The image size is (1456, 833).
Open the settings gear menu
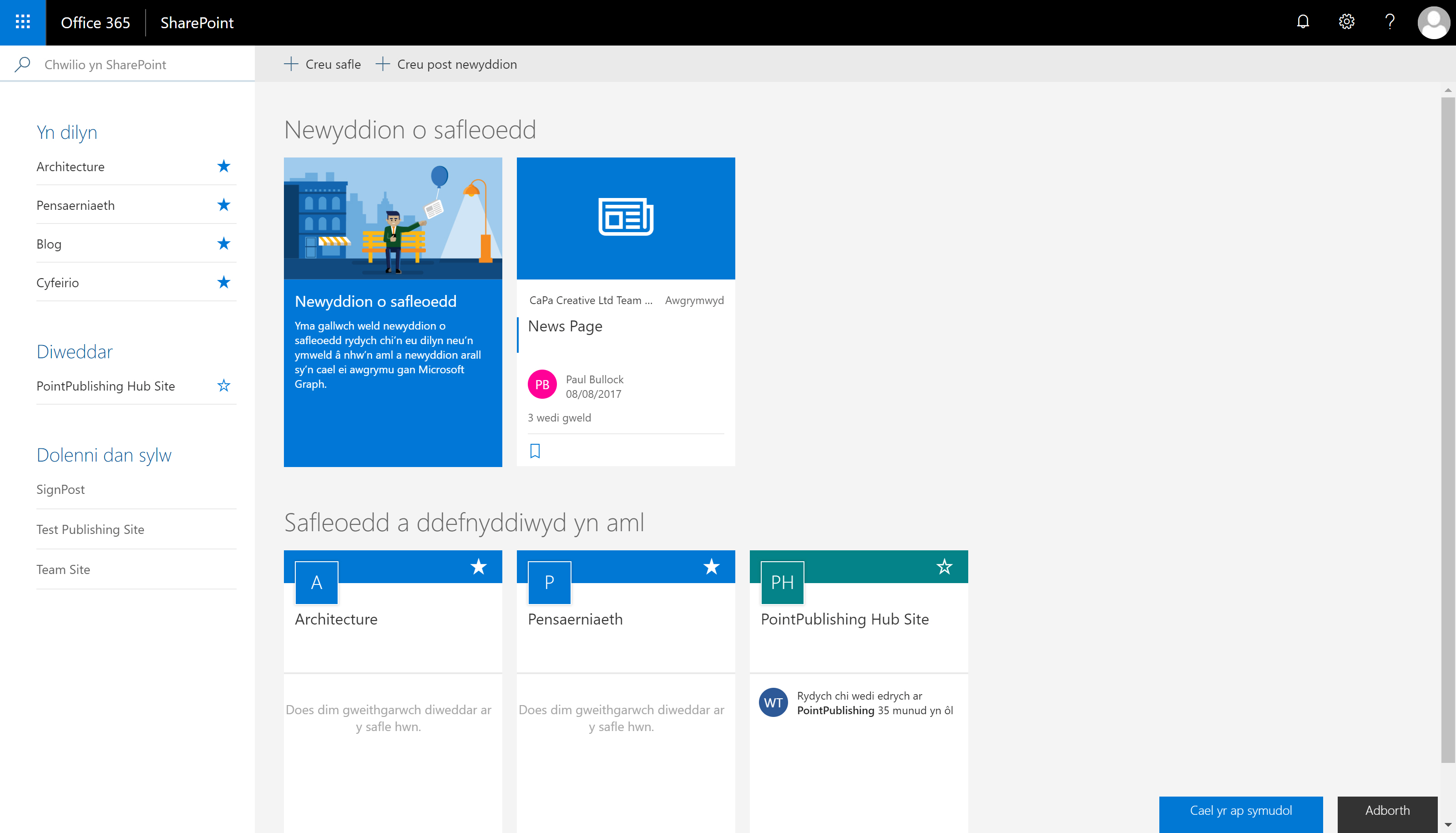pos(1346,22)
